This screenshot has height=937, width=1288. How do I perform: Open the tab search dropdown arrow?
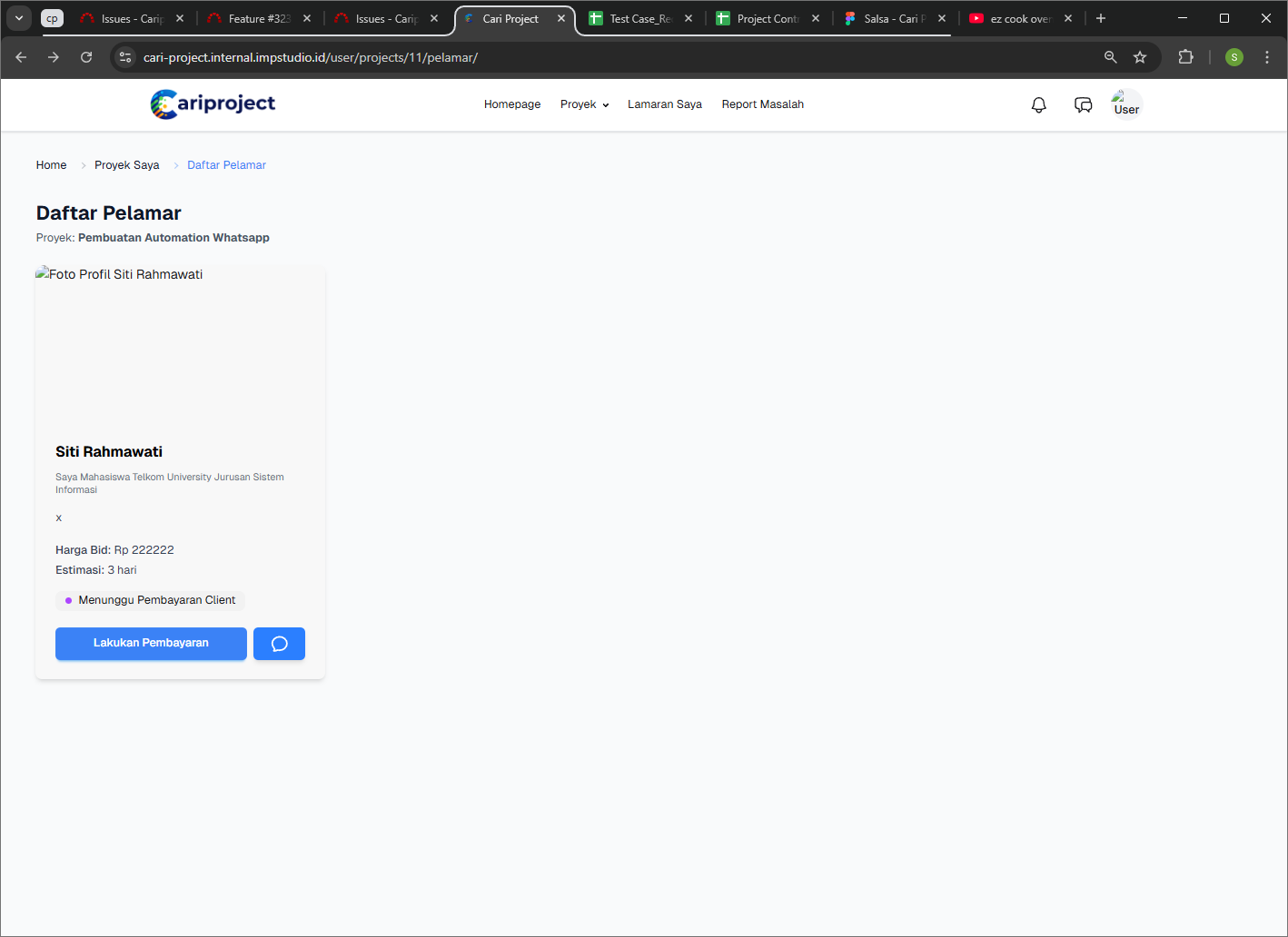tap(19, 18)
